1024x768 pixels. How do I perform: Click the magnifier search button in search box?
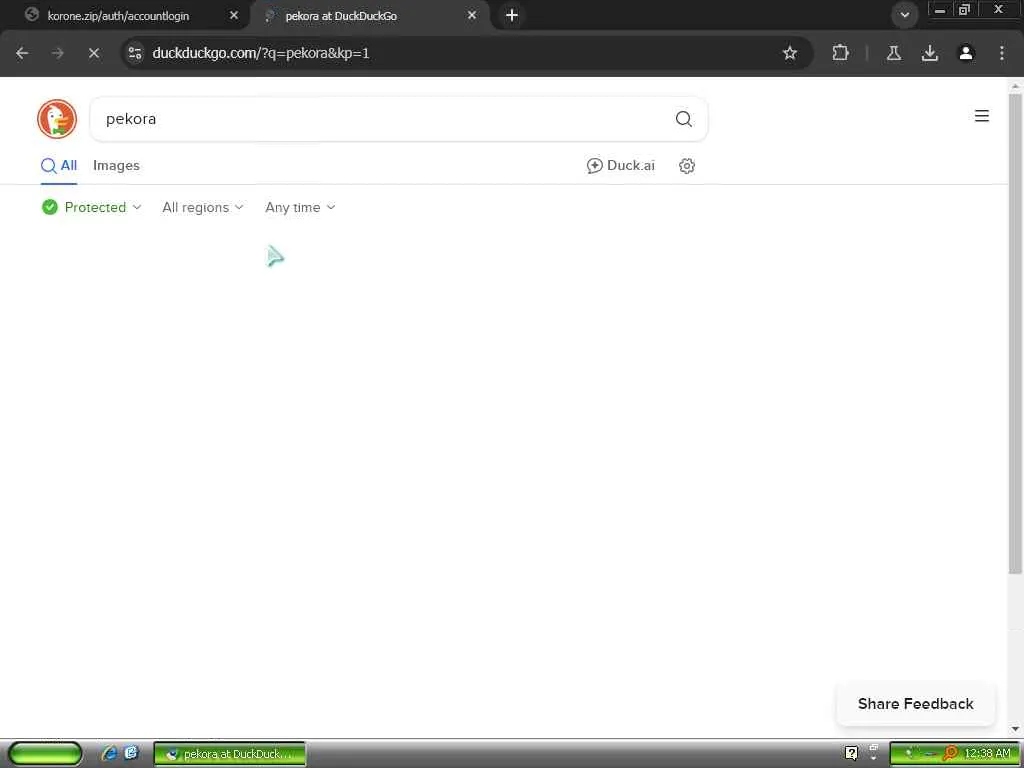point(683,119)
